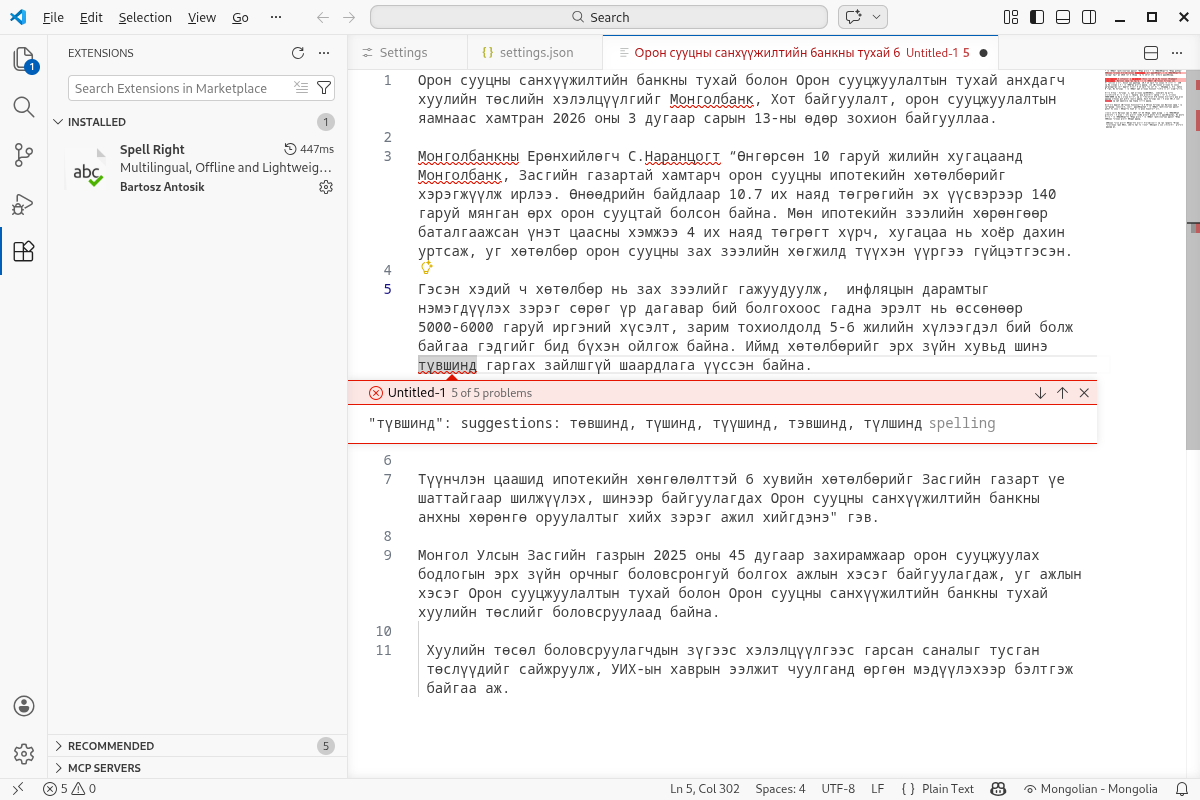
Task: Click the refresh Extensions icon
Action: tap(297, 53)
